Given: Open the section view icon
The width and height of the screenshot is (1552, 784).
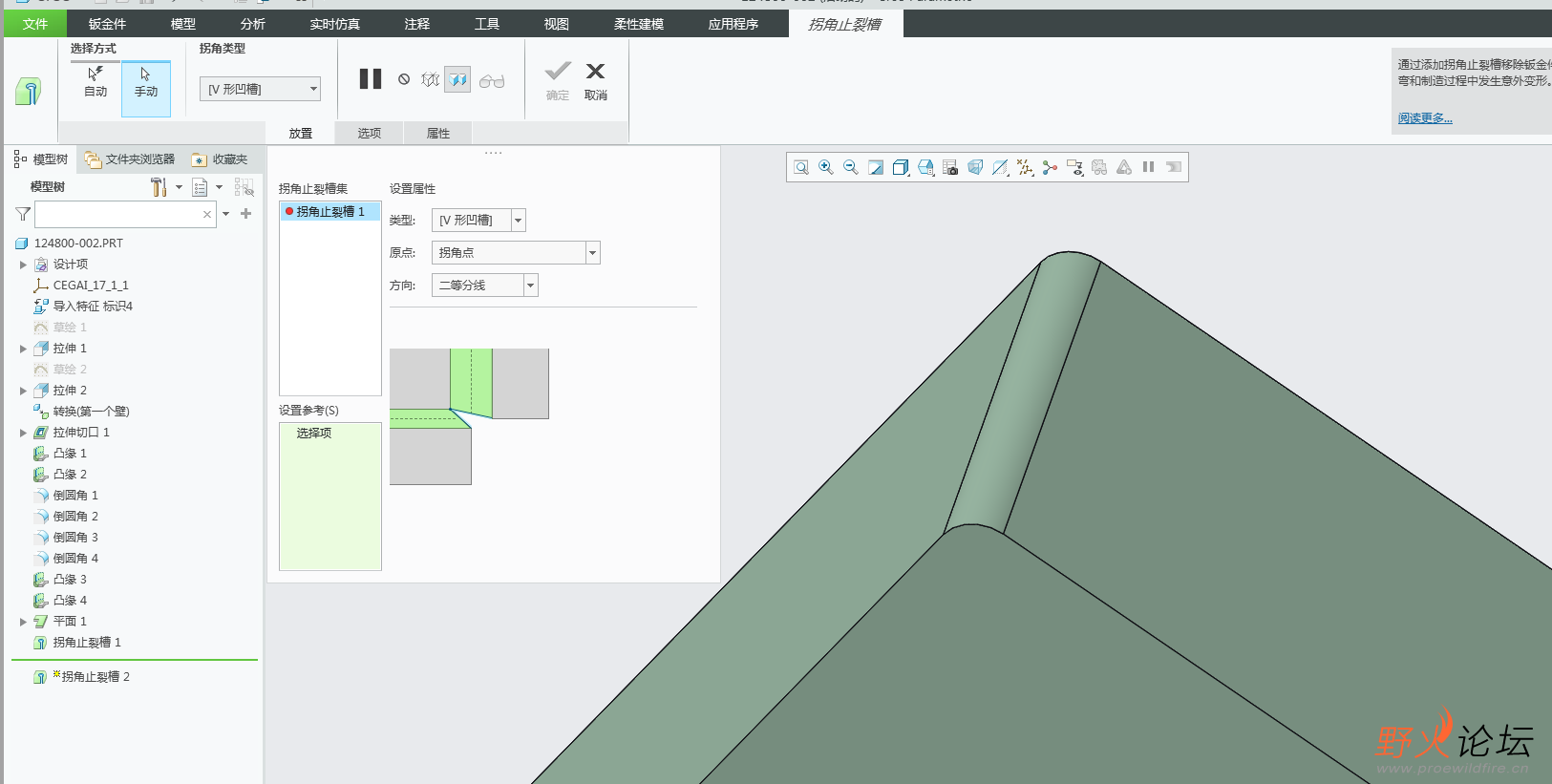Looking at the screenshot, I should coord(1000,167).
